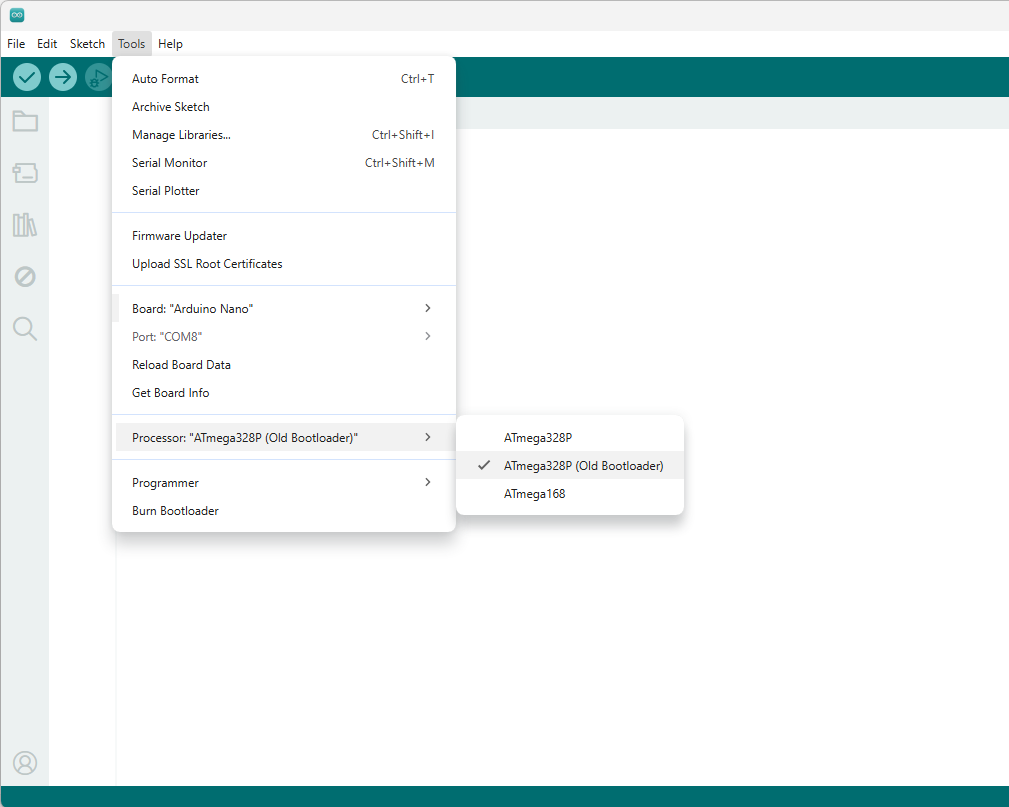
Task: Open the Boards Manager sidebar icon
Action: 25,172
